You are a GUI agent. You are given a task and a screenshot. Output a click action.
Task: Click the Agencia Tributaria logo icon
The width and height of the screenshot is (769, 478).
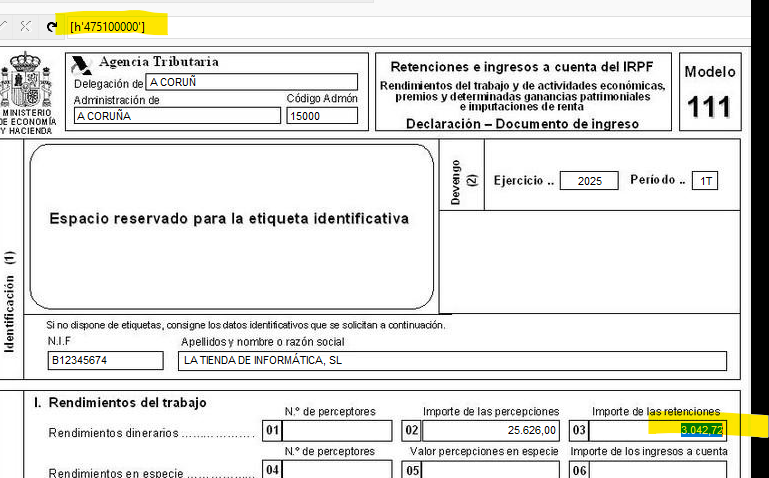pos(82,64)
